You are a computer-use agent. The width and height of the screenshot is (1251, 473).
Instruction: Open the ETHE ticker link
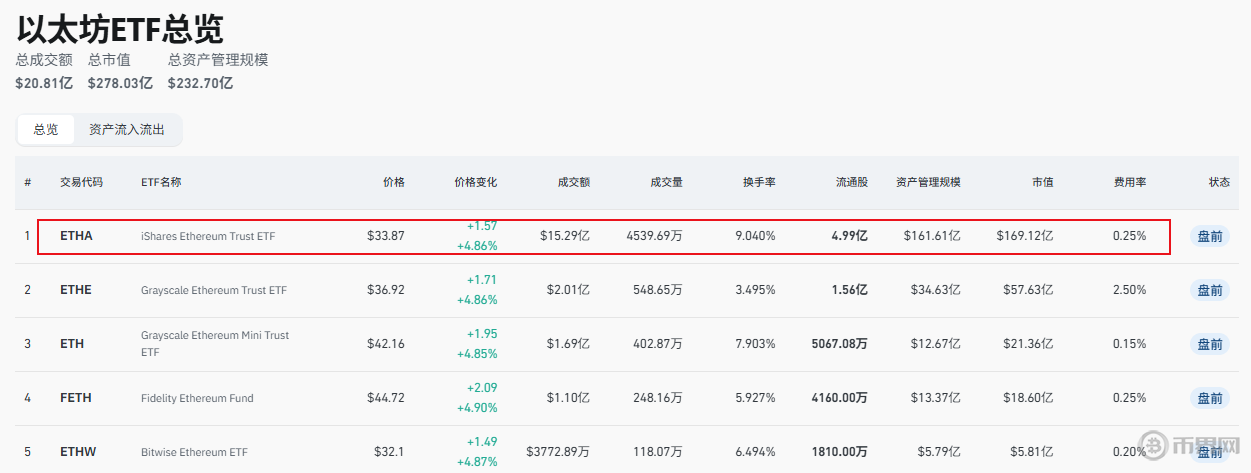pos(76,290)
